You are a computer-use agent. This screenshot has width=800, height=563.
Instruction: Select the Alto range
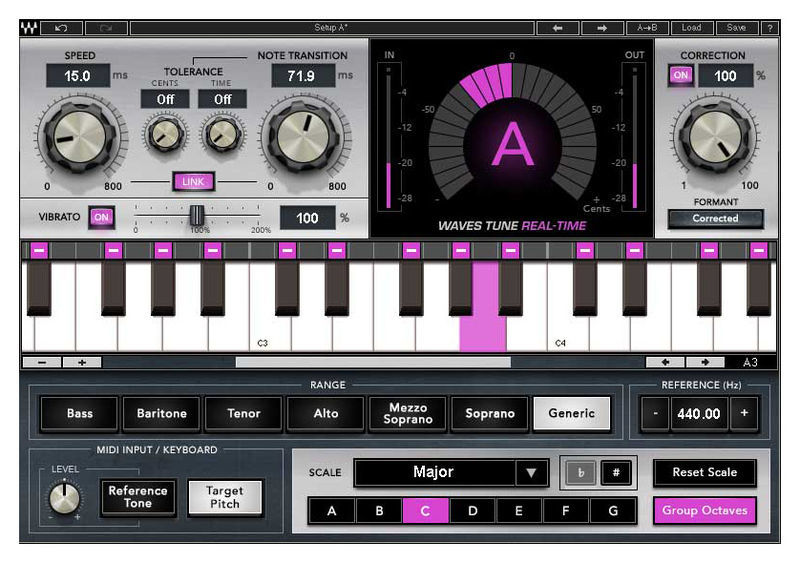326,413
